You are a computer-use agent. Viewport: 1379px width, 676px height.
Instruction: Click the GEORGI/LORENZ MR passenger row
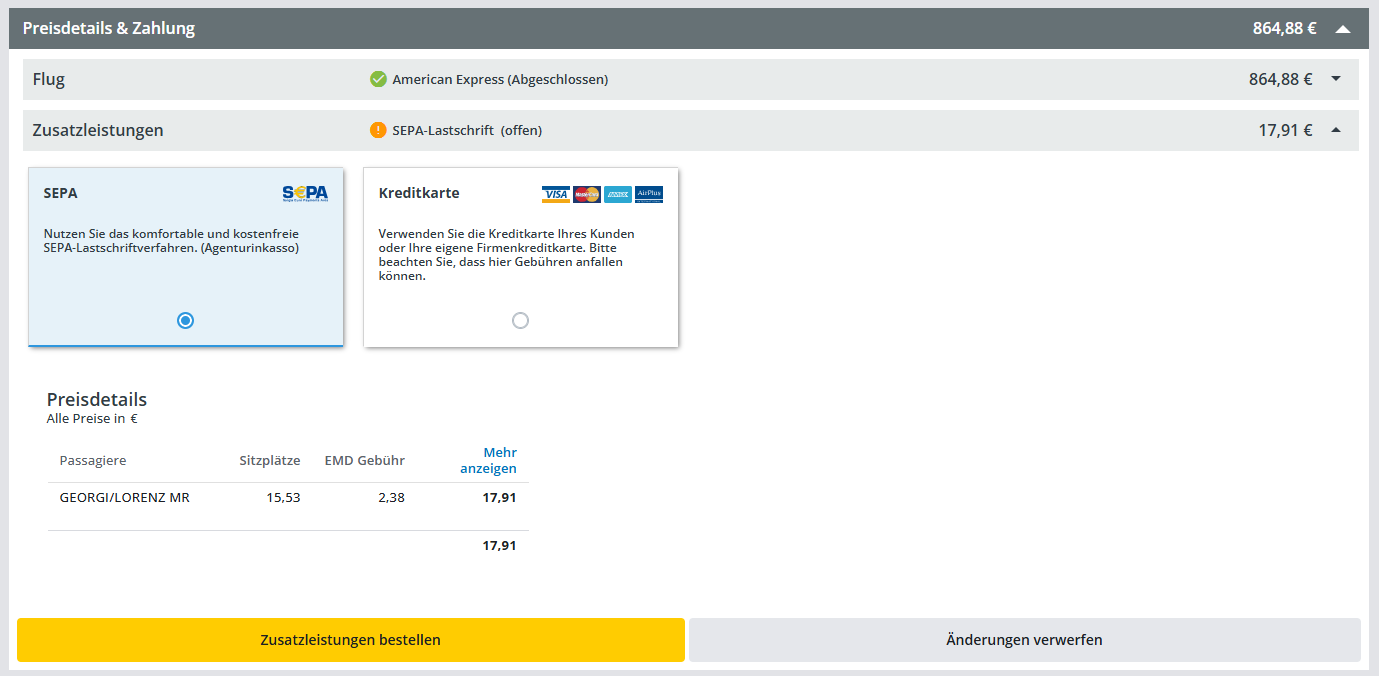point(125,497)
